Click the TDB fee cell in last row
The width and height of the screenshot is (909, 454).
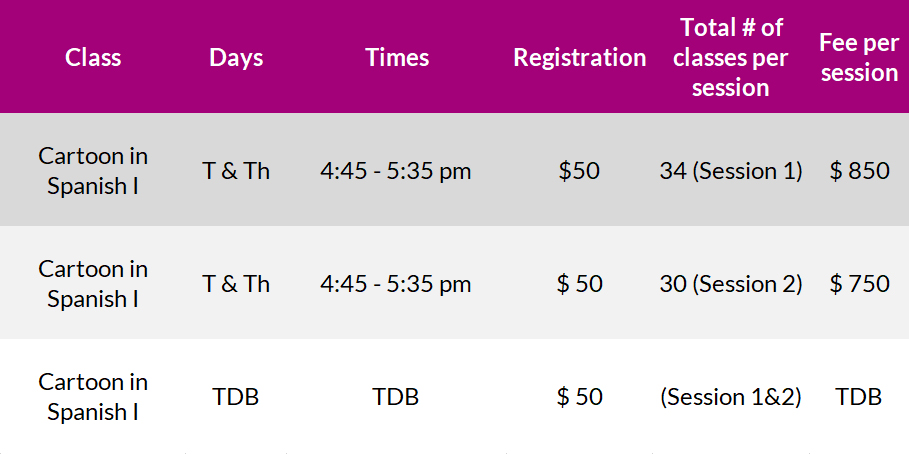(859, 397)
